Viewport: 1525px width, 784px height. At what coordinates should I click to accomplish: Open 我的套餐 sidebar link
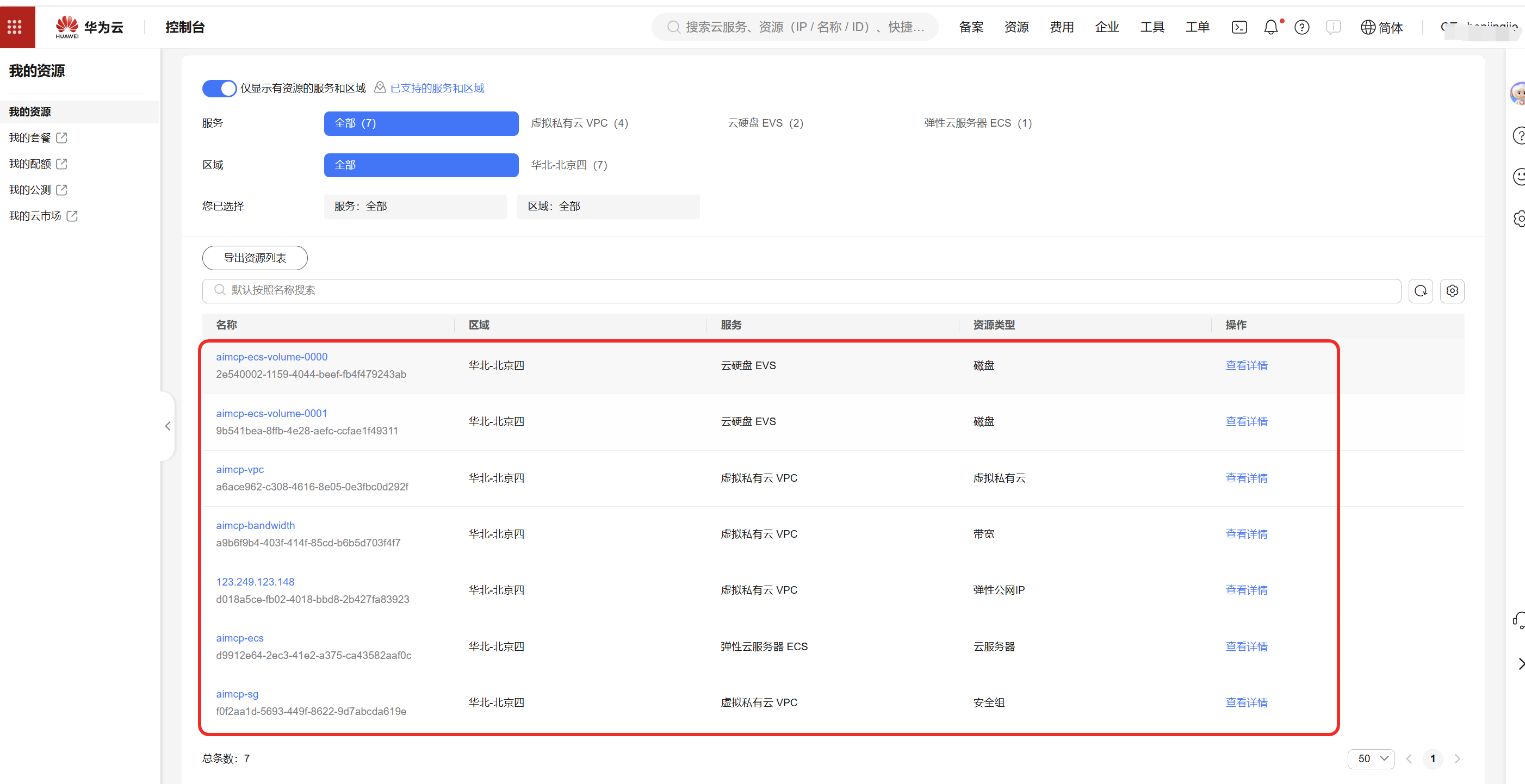[30, 138]
